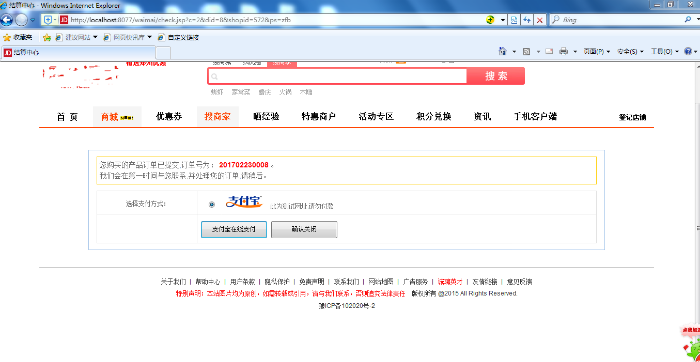This screenshot has height=362, width=700.
Task: Click the red 搜索 search button
Action: click(x=496, y=76)
